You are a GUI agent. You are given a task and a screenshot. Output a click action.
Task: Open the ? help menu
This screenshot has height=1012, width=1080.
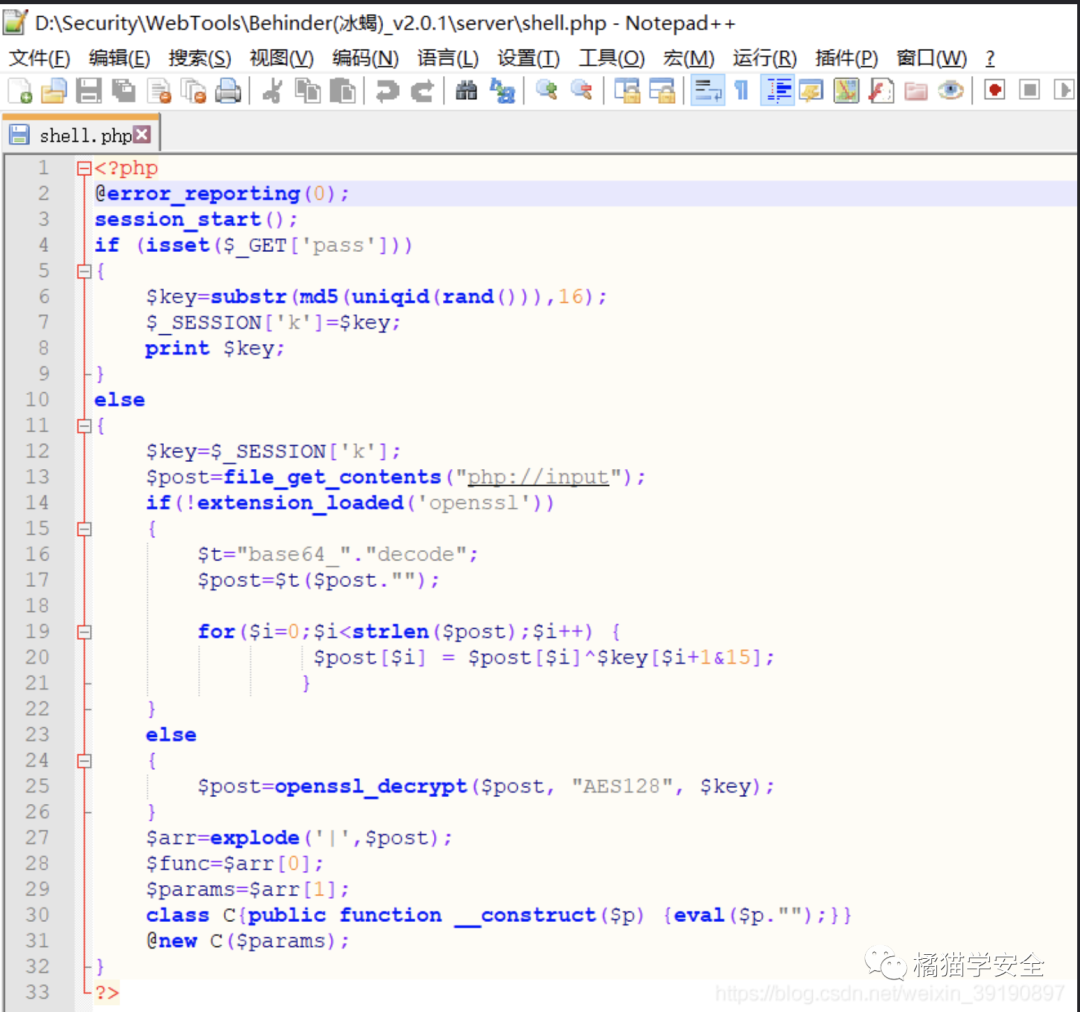pos(990,58)
